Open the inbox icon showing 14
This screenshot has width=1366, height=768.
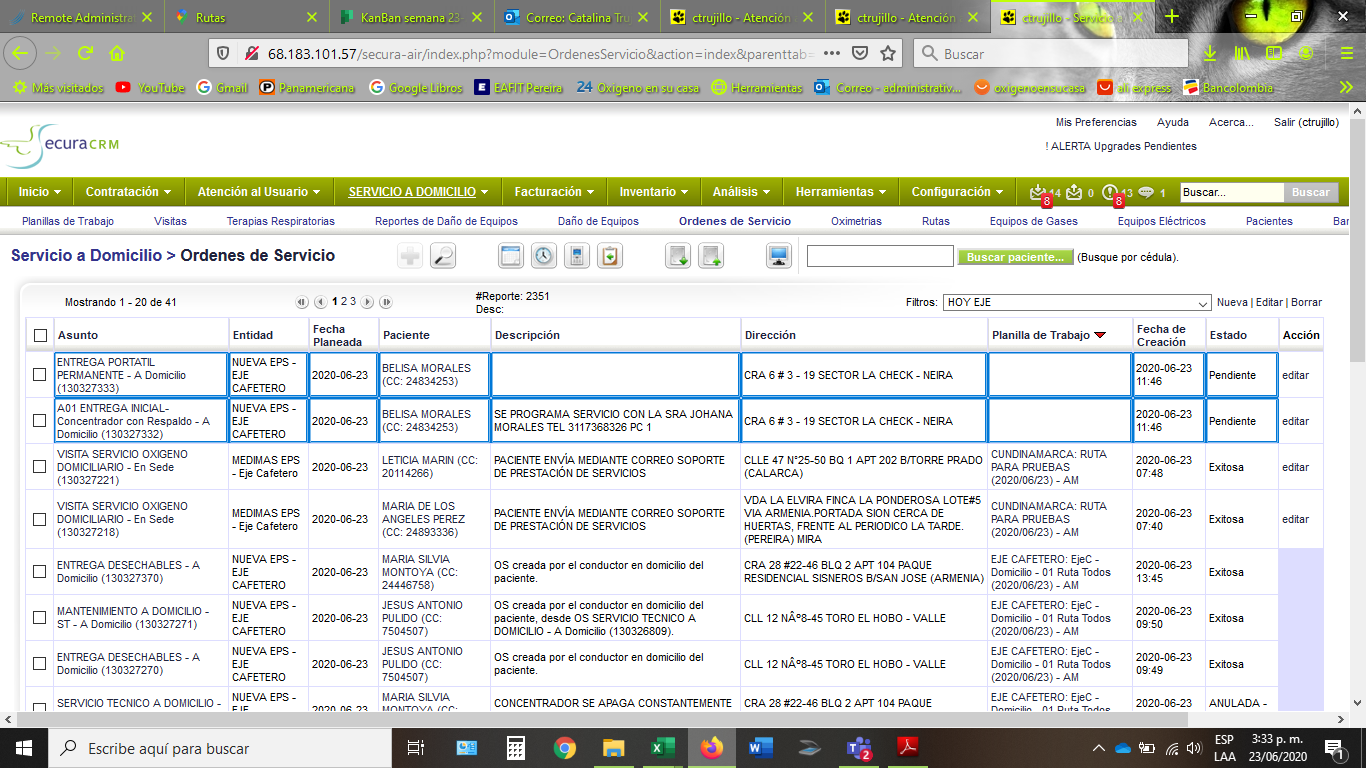(x=1037, y=192)
